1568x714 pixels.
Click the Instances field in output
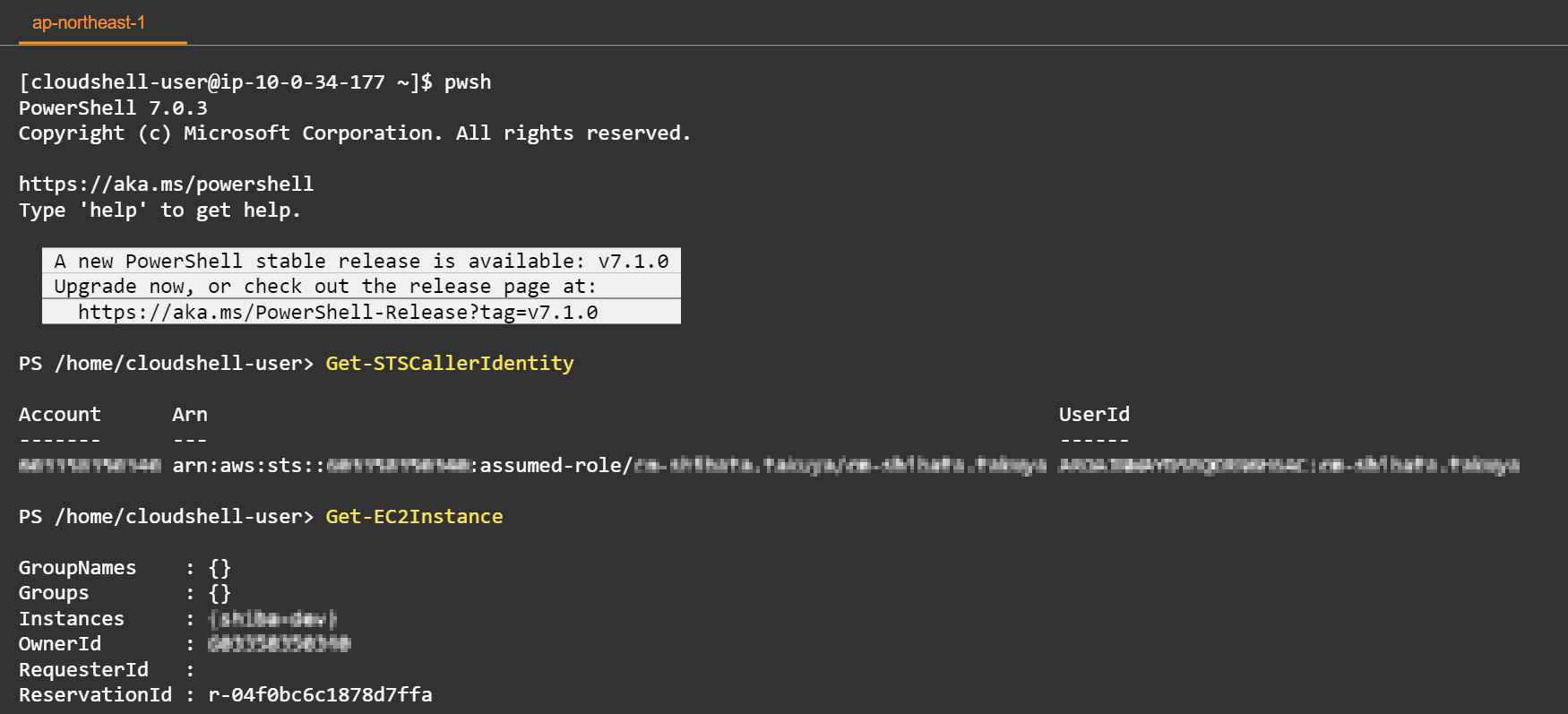point(71,618)
